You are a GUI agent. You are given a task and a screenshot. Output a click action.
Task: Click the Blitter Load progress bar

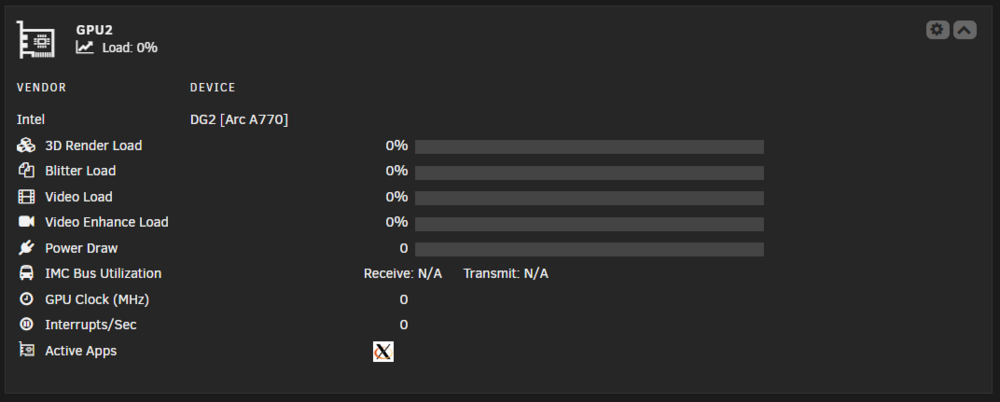[589, 172]
